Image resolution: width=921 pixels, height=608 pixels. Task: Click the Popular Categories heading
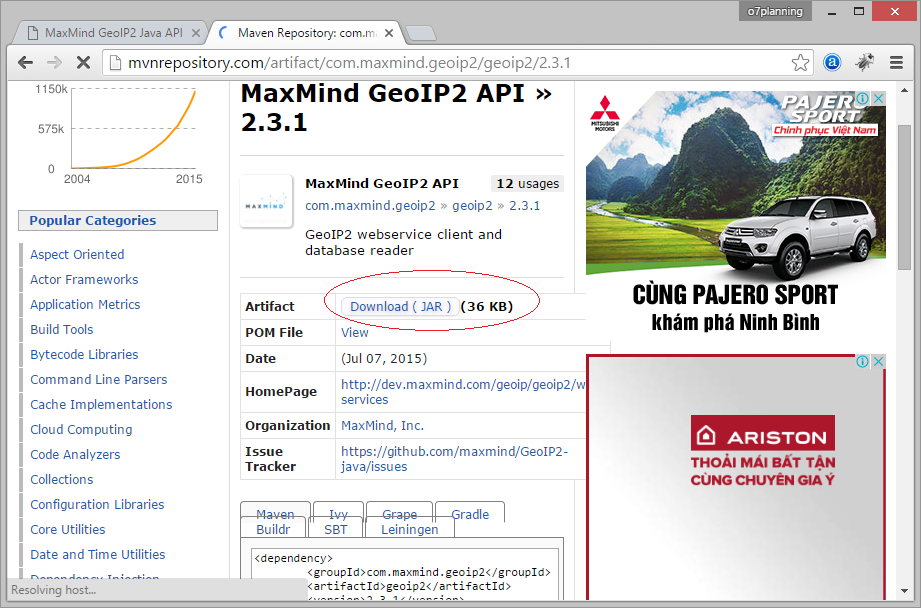(x=118, y=220)
